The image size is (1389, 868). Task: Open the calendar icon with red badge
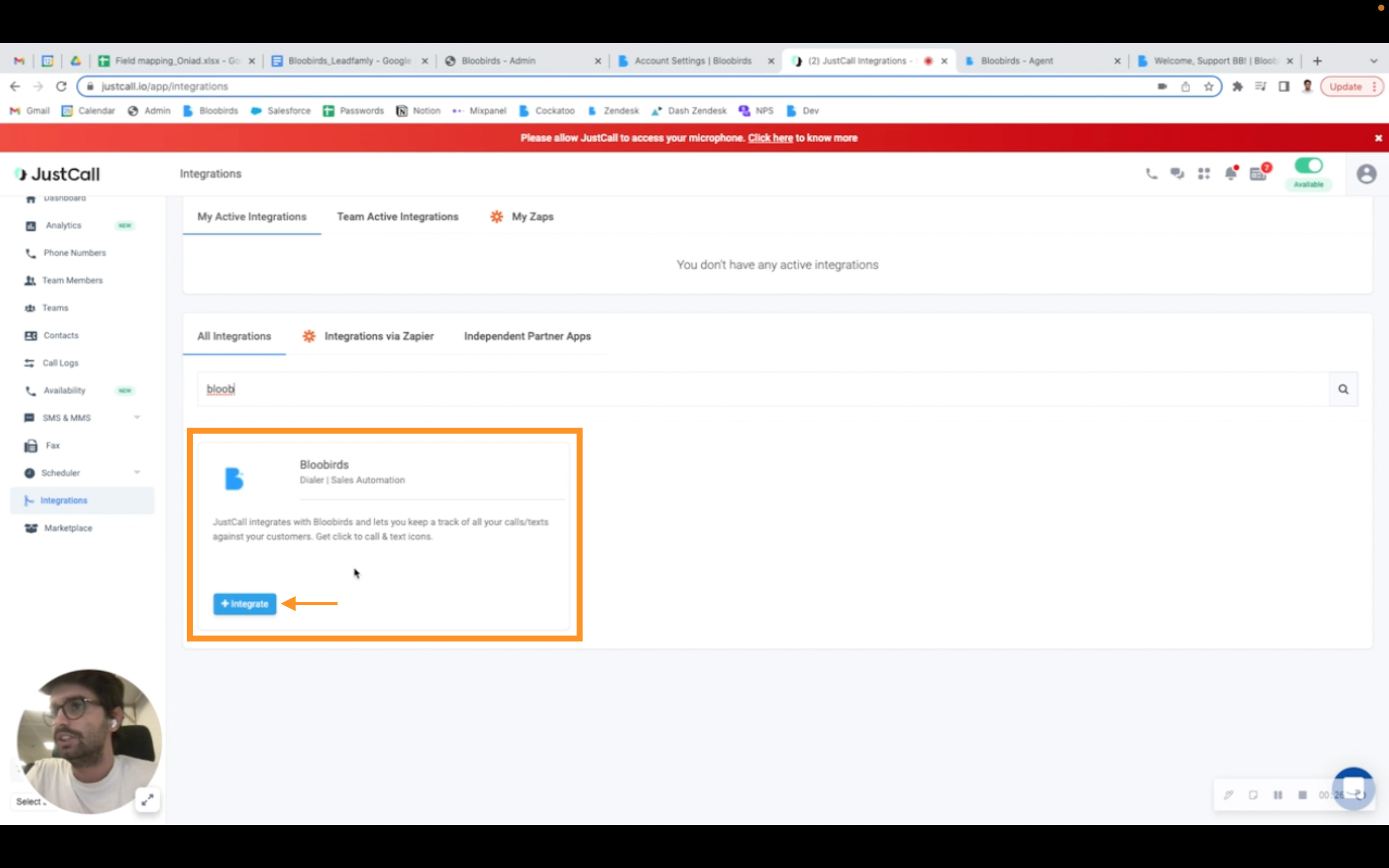click(x=1258, y=174)
